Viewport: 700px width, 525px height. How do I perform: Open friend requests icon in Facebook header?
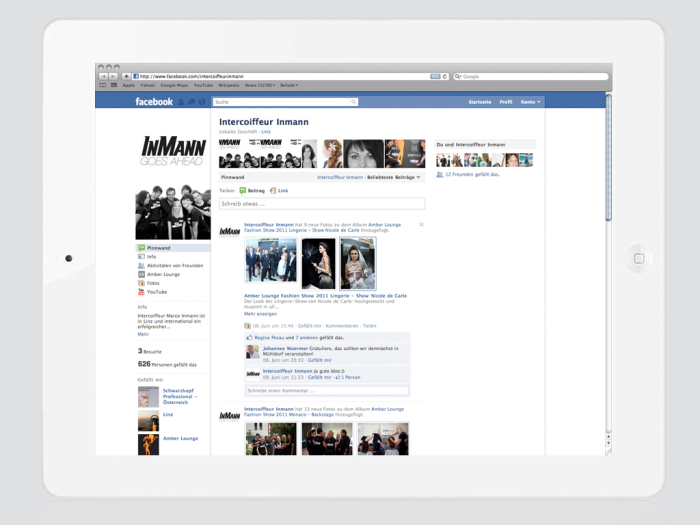[181, 102]
